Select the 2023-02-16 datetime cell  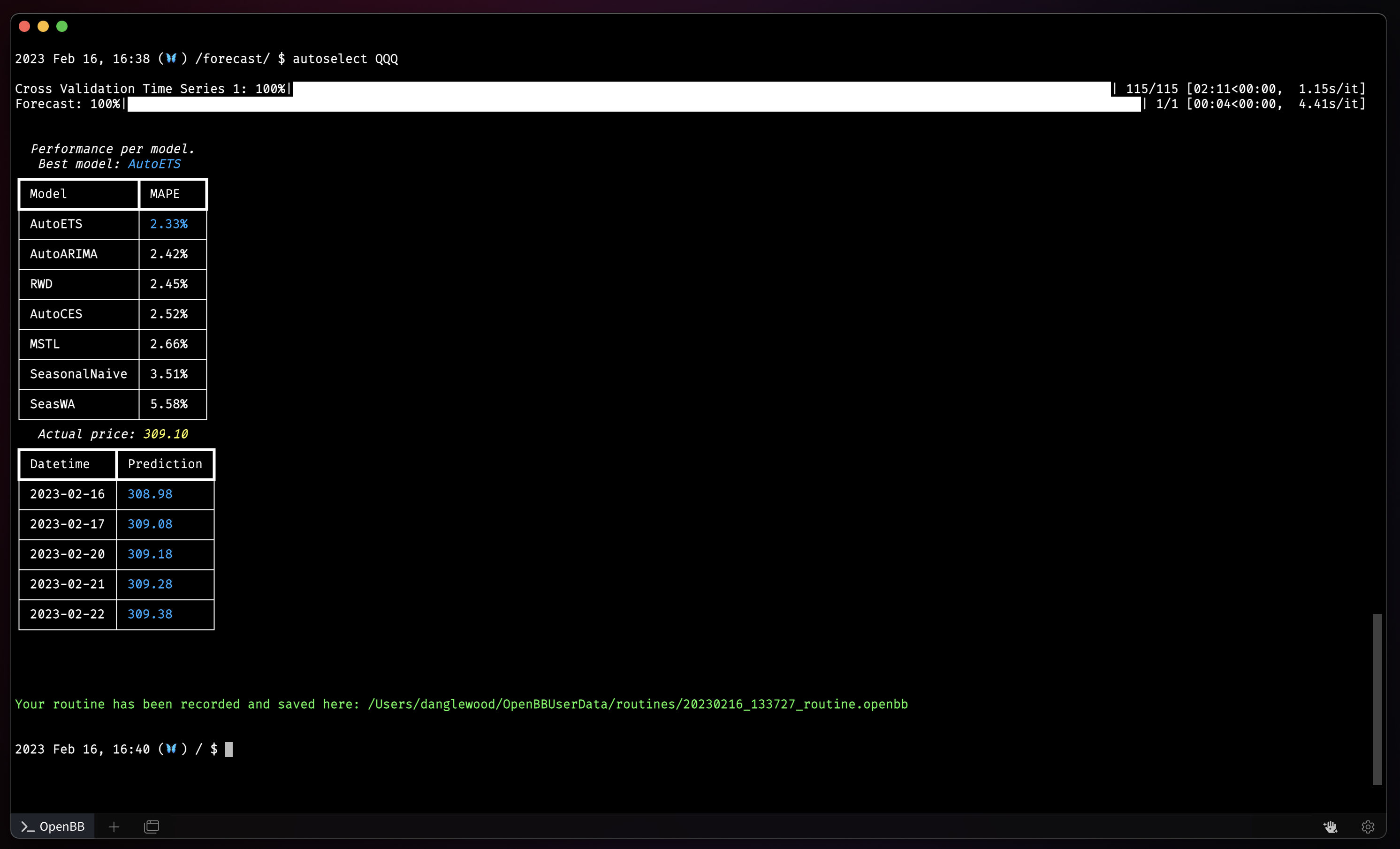pyautogui.click(x=68, y=494)
